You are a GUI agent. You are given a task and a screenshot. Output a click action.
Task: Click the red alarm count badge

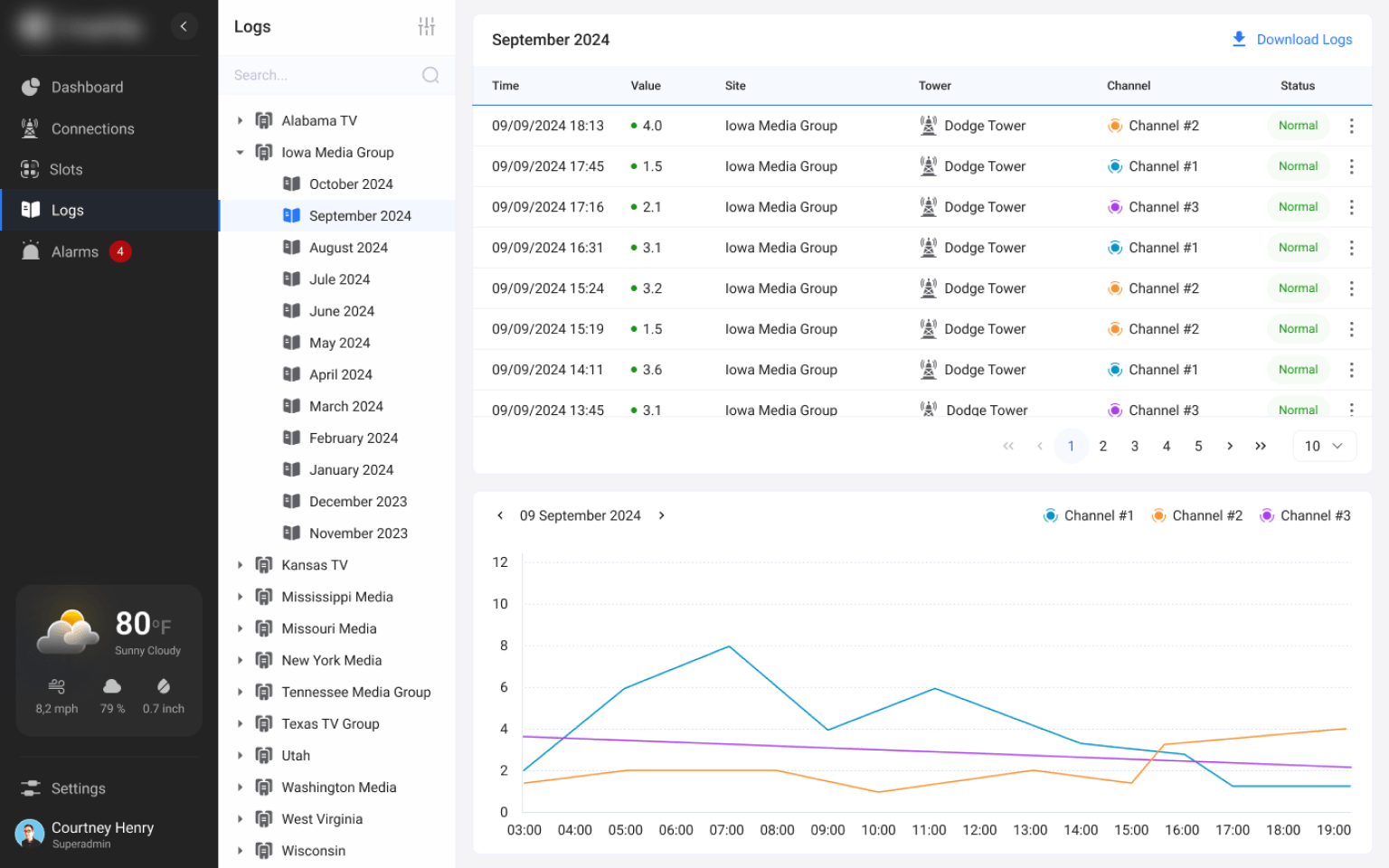click(x=120, y=251)
